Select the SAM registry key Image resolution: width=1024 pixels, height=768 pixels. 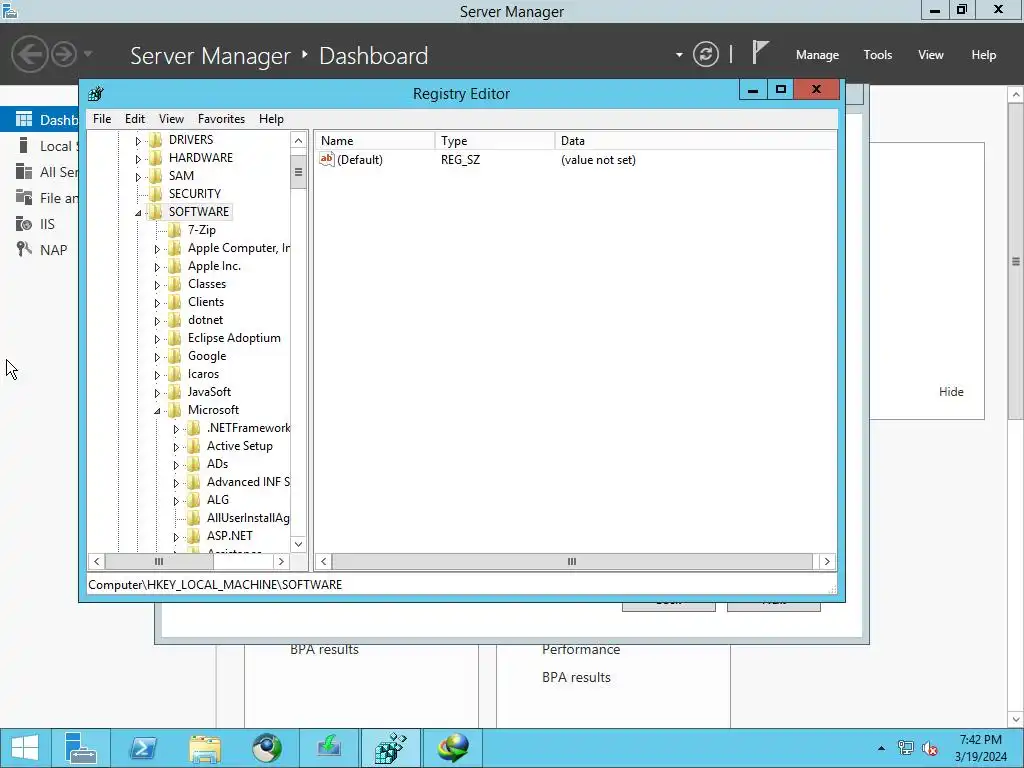pos(181,176)
